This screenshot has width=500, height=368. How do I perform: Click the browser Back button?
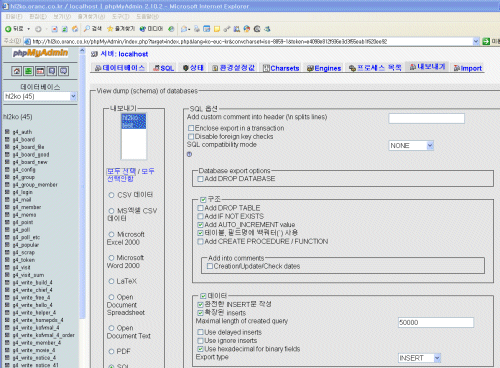(x=14, y=29)
